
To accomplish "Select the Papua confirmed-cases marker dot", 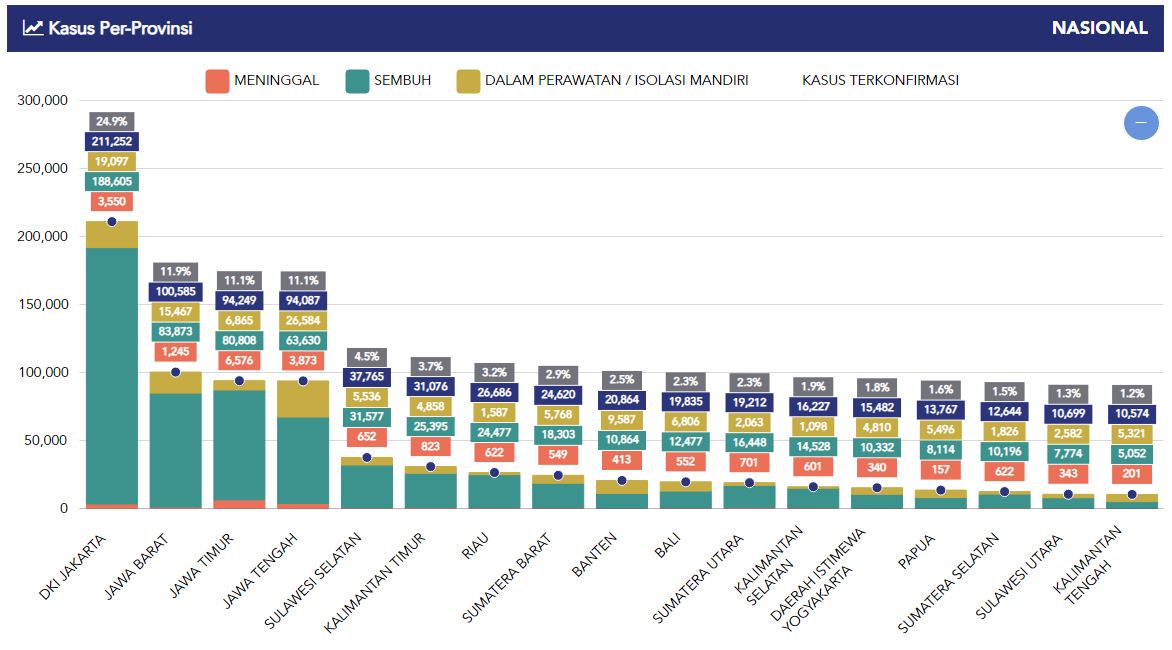I will click(x=941, y=490).
